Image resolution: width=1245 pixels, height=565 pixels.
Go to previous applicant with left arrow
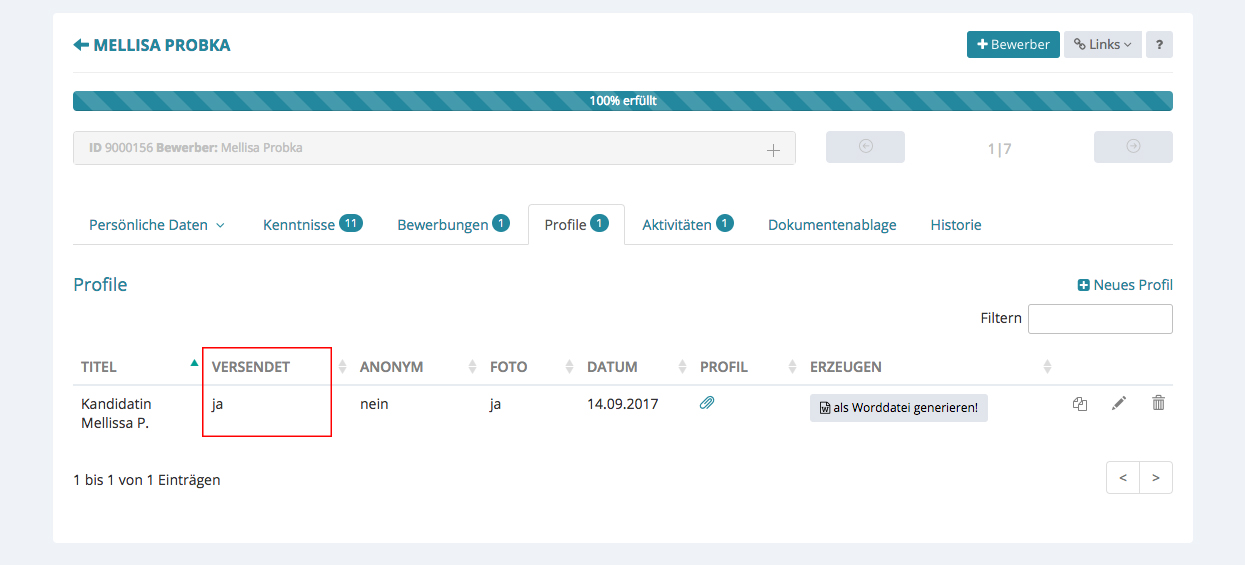(x=865, y=147)
